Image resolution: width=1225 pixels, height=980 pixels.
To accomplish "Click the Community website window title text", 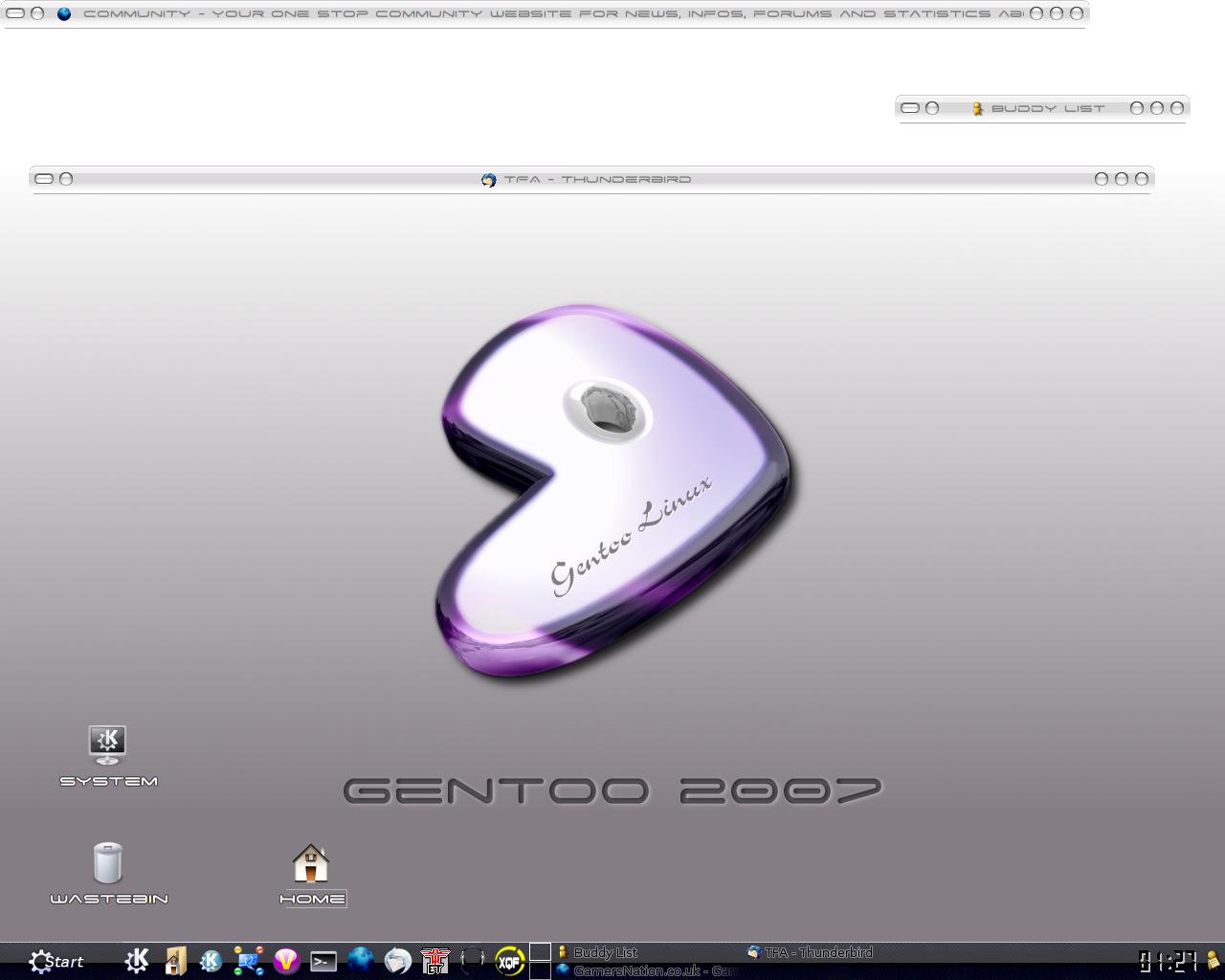I will point(553,13).
